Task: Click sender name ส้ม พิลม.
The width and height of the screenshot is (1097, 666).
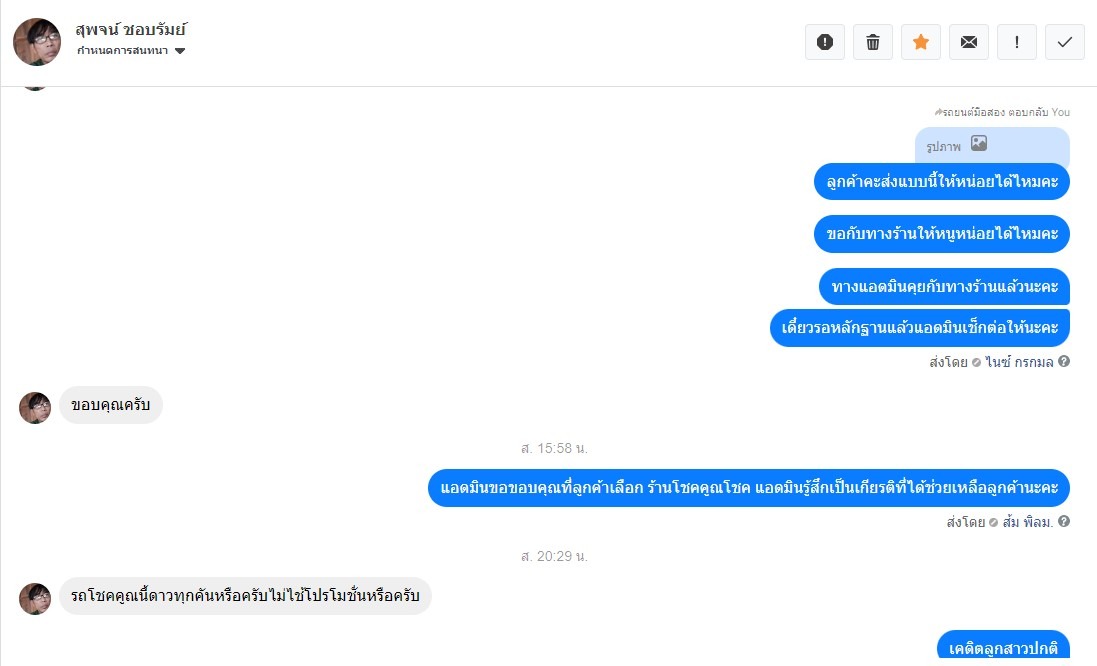Action: [1028, 522]
